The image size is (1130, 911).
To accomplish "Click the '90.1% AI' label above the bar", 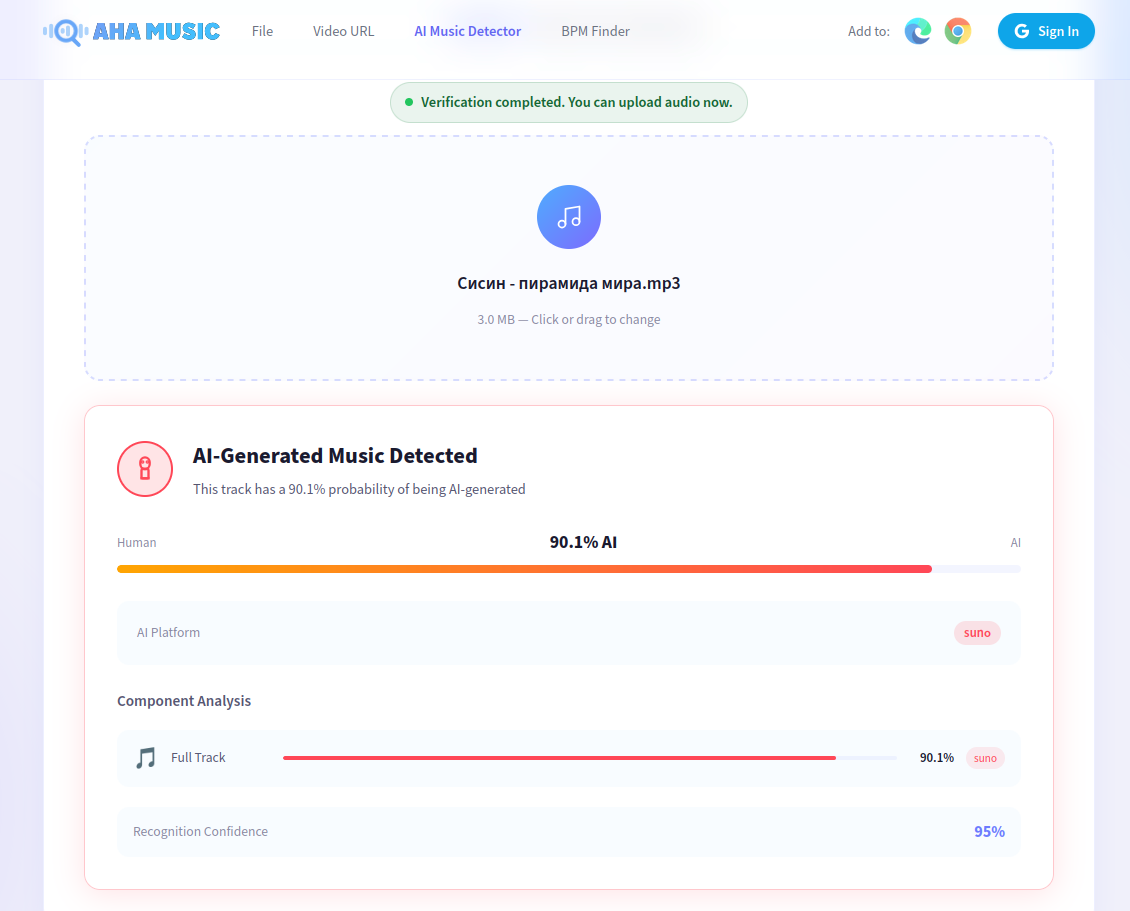I will pos(583,542).
